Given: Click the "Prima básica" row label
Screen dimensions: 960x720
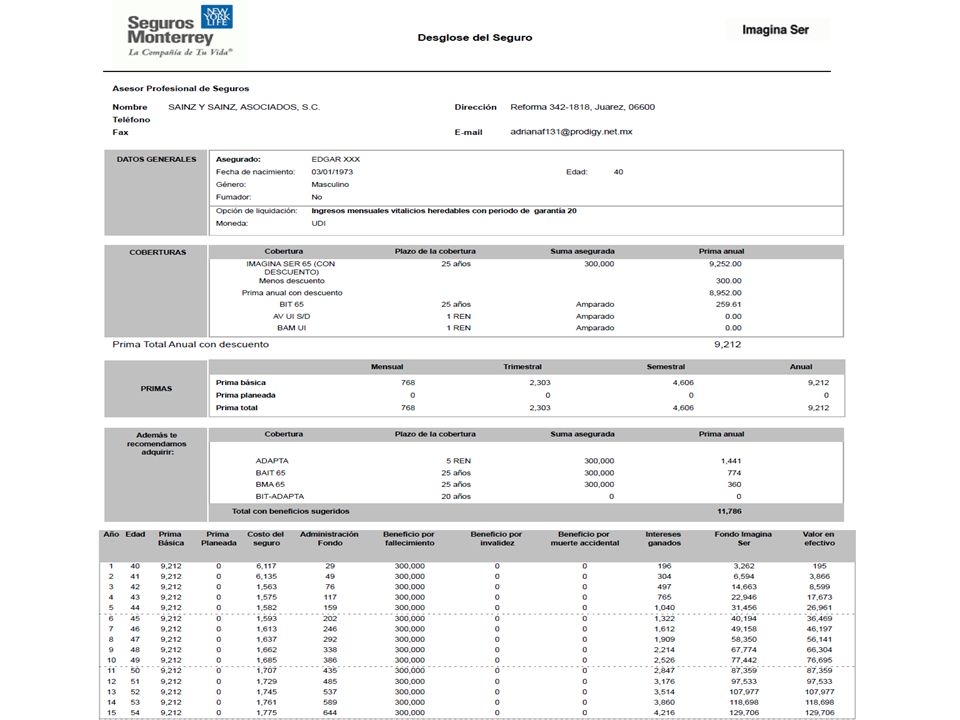Looking at the screenshot, I should (x=241, y=383).
